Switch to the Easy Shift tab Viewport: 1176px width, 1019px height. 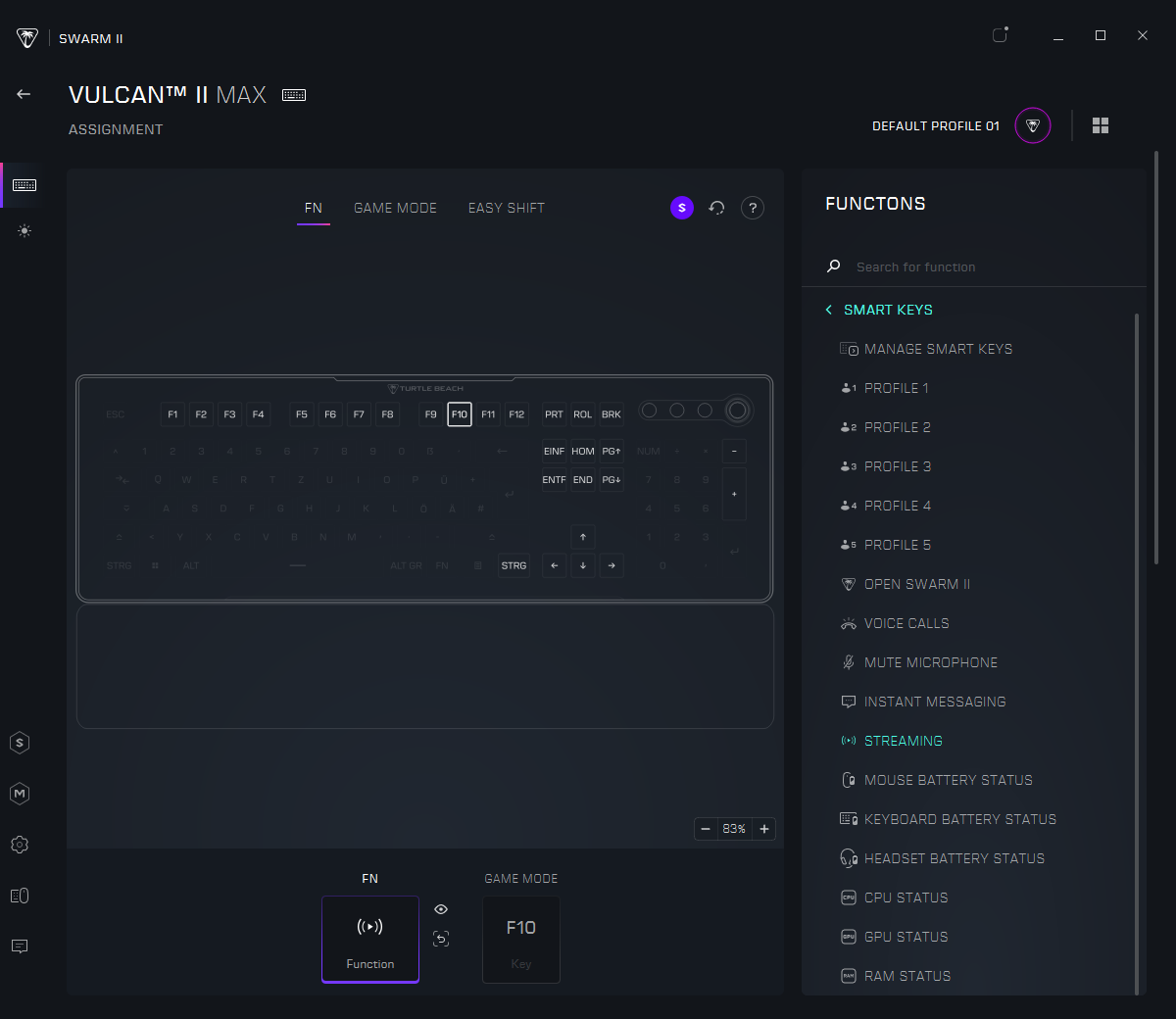pyautogui.click(x=506, y=208)
